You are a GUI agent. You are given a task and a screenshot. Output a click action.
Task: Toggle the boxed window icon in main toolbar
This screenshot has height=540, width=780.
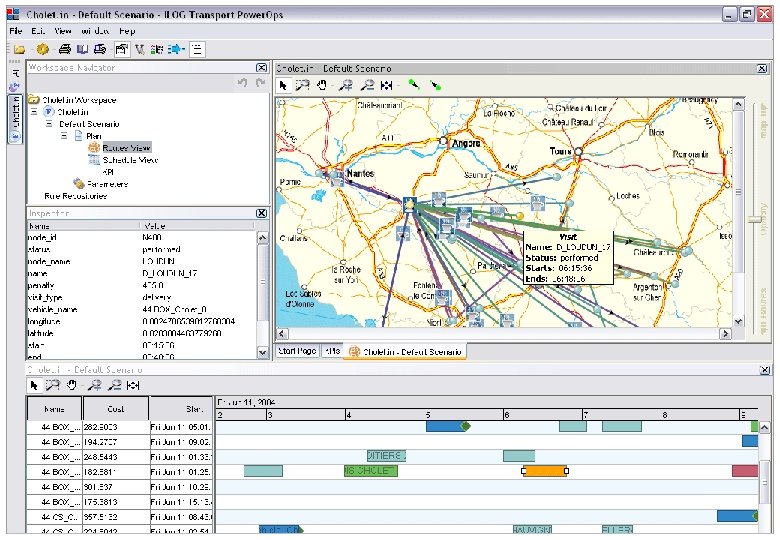[122, 49]
